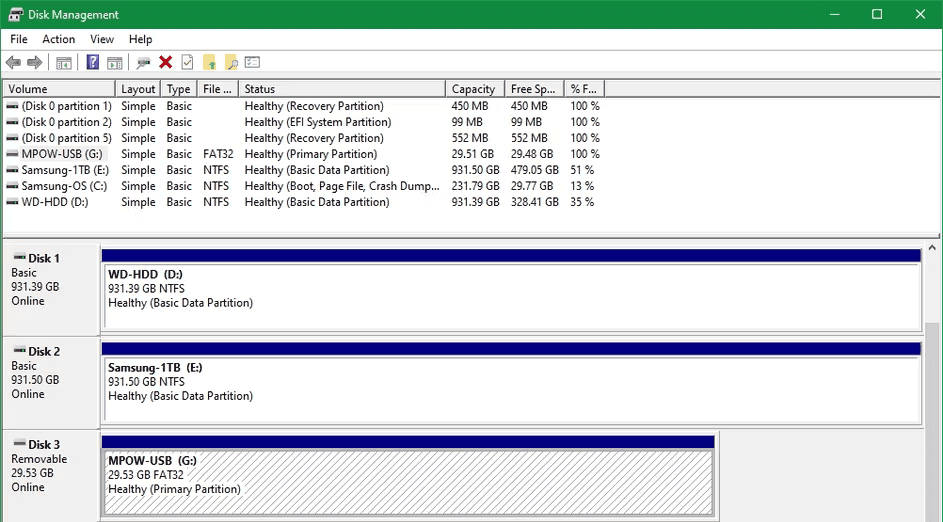Click the folder icon with magnifying glass
Screen dimensions: 943x522
[231, 63]
